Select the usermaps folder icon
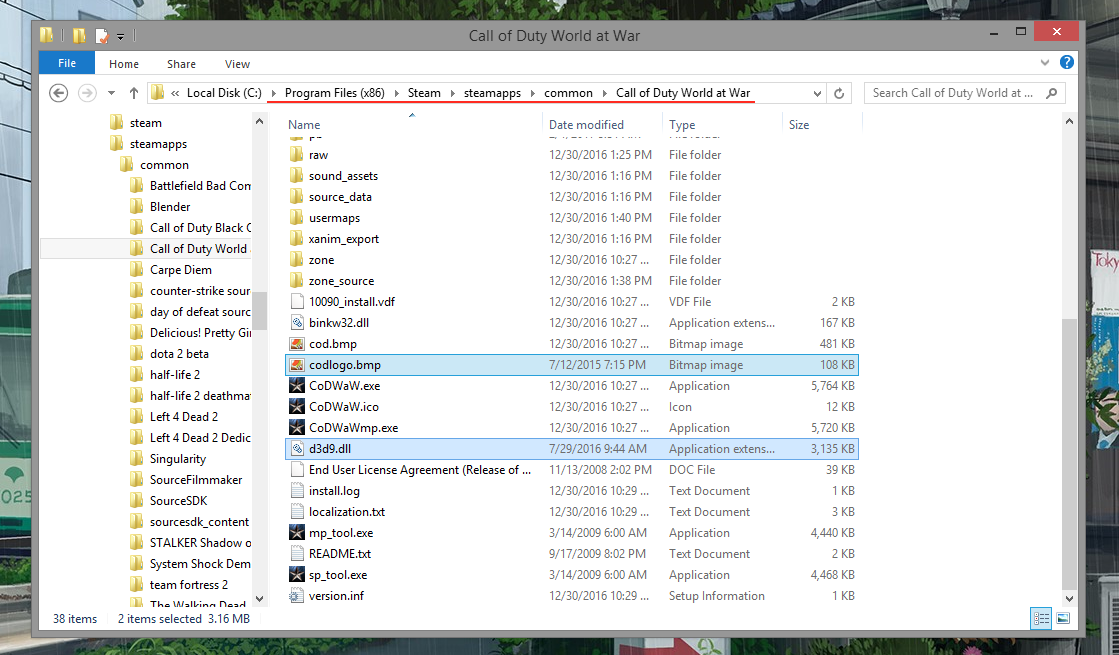The height and width of the screenshot is (655, 1119). coord(297,218)
